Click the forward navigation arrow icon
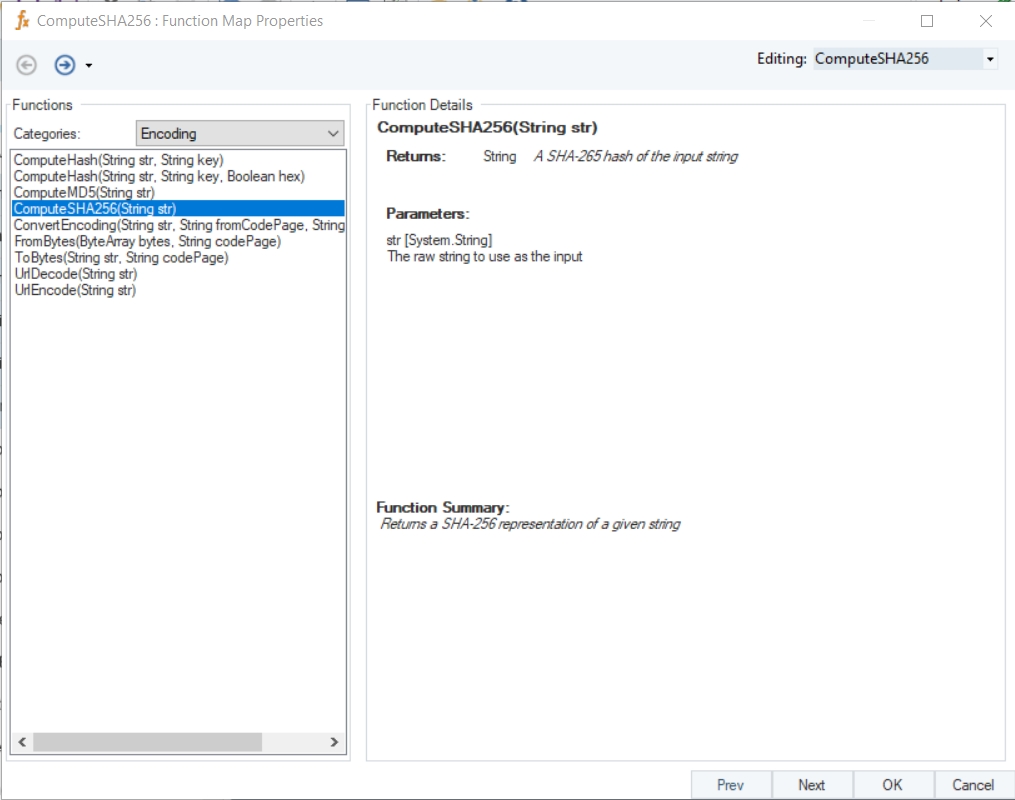 coord(65,65)
